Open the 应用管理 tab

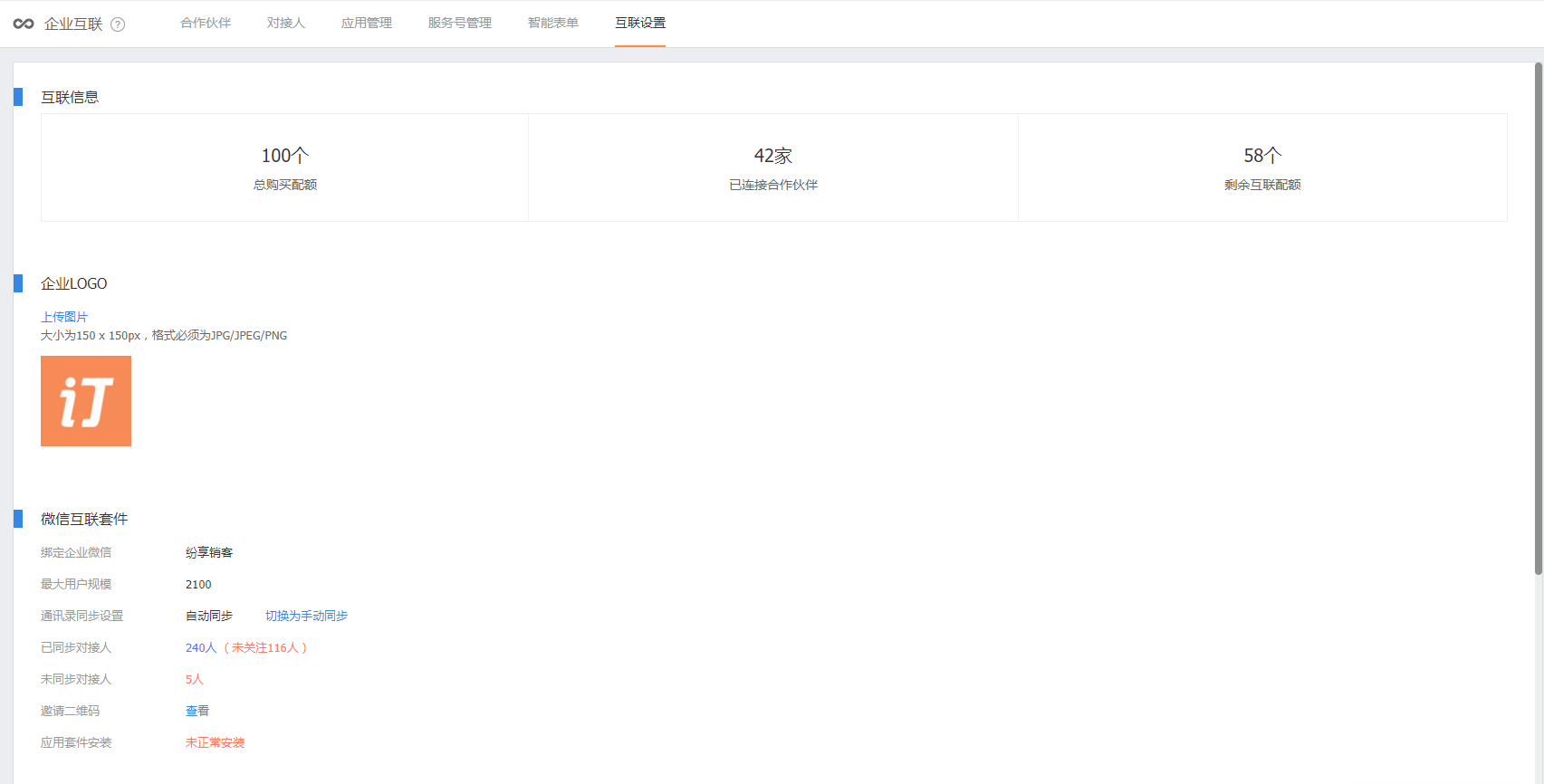[367, 23]
